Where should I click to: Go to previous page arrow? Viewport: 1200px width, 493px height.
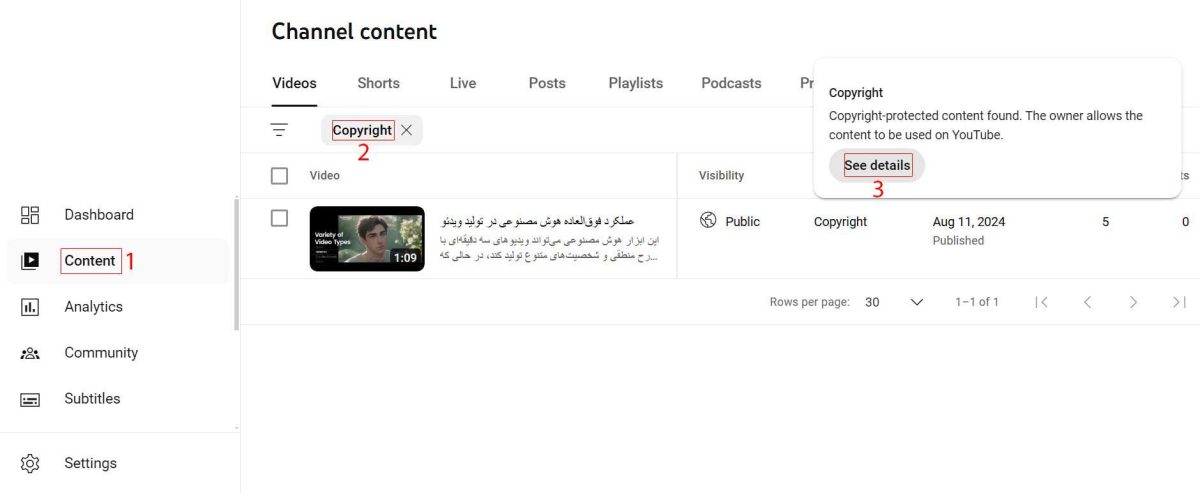(1088, 302)
